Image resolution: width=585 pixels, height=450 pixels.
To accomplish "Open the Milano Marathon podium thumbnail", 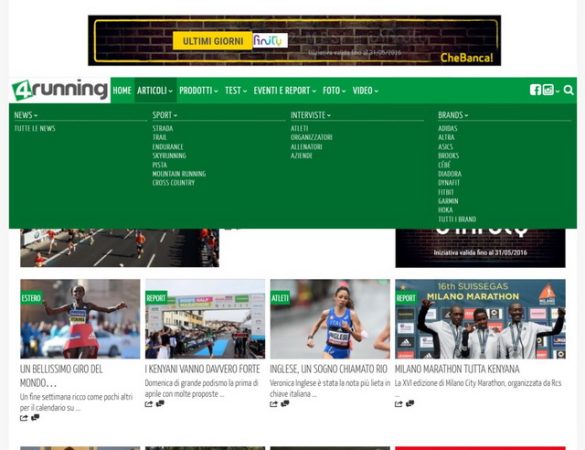I will click(480, 319).
